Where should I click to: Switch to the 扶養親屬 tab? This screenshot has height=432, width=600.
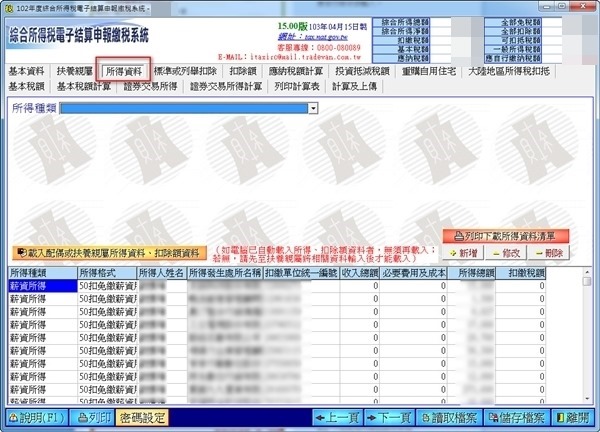[x=75, y=71]
